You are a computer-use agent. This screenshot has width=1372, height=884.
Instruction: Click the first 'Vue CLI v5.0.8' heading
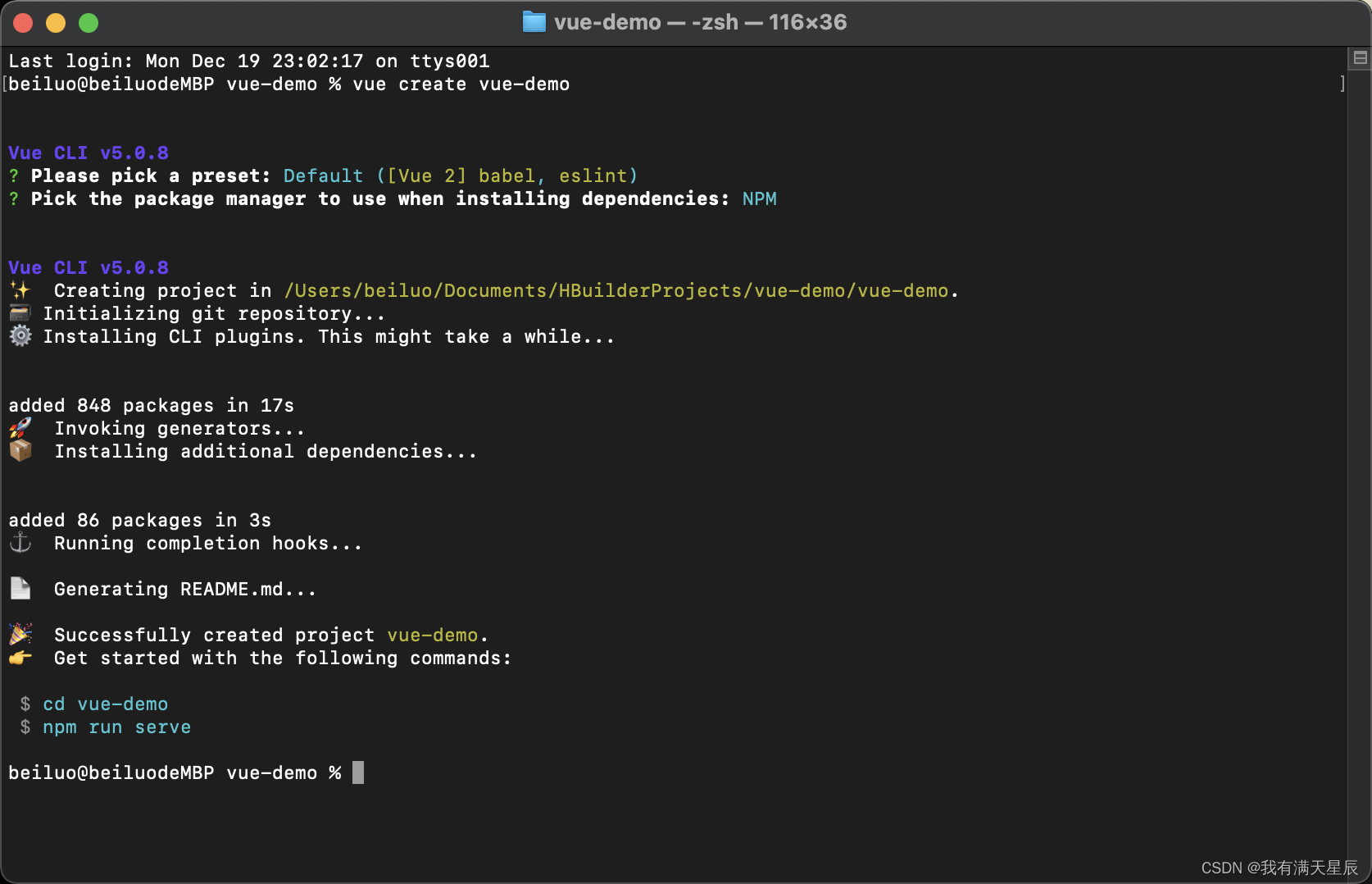[89, 153]
